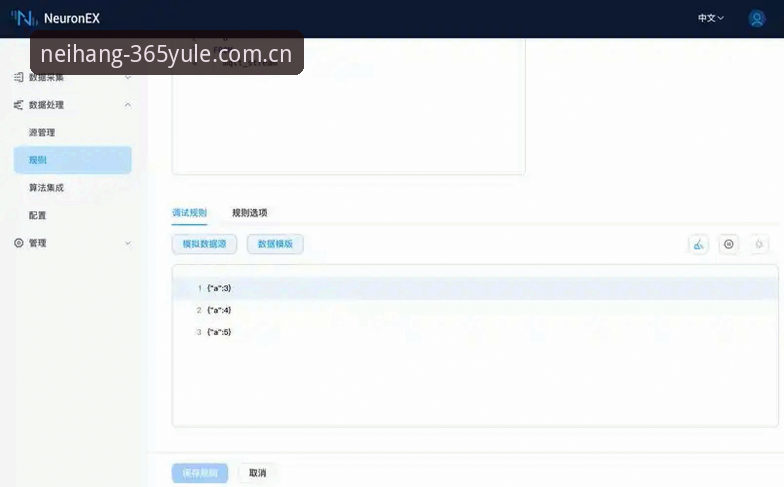Click the NeuronEX title text
The image size is (784, 487).
tap(72, 18)
